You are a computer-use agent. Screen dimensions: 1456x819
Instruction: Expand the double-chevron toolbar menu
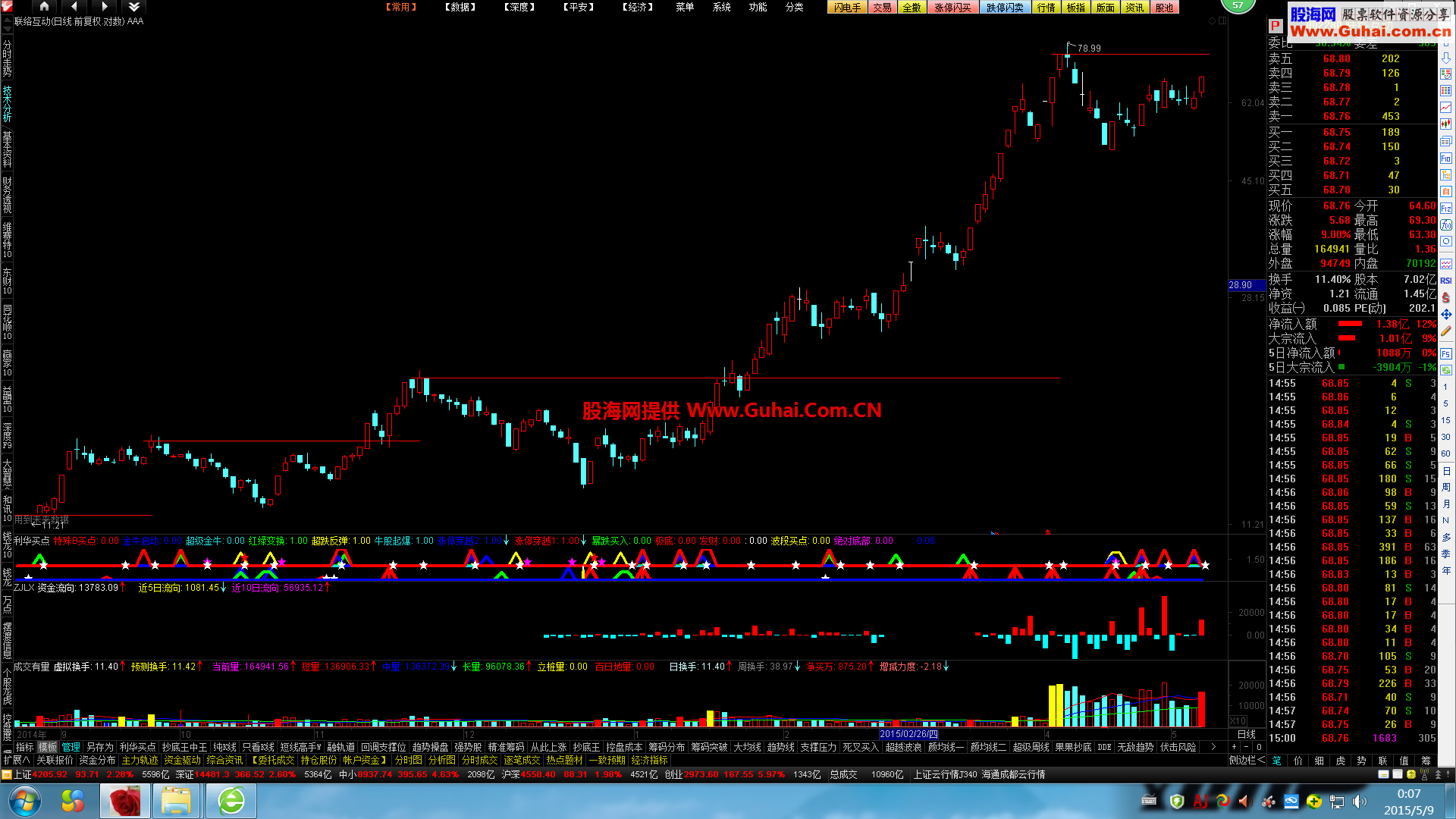tap(134, 7)
